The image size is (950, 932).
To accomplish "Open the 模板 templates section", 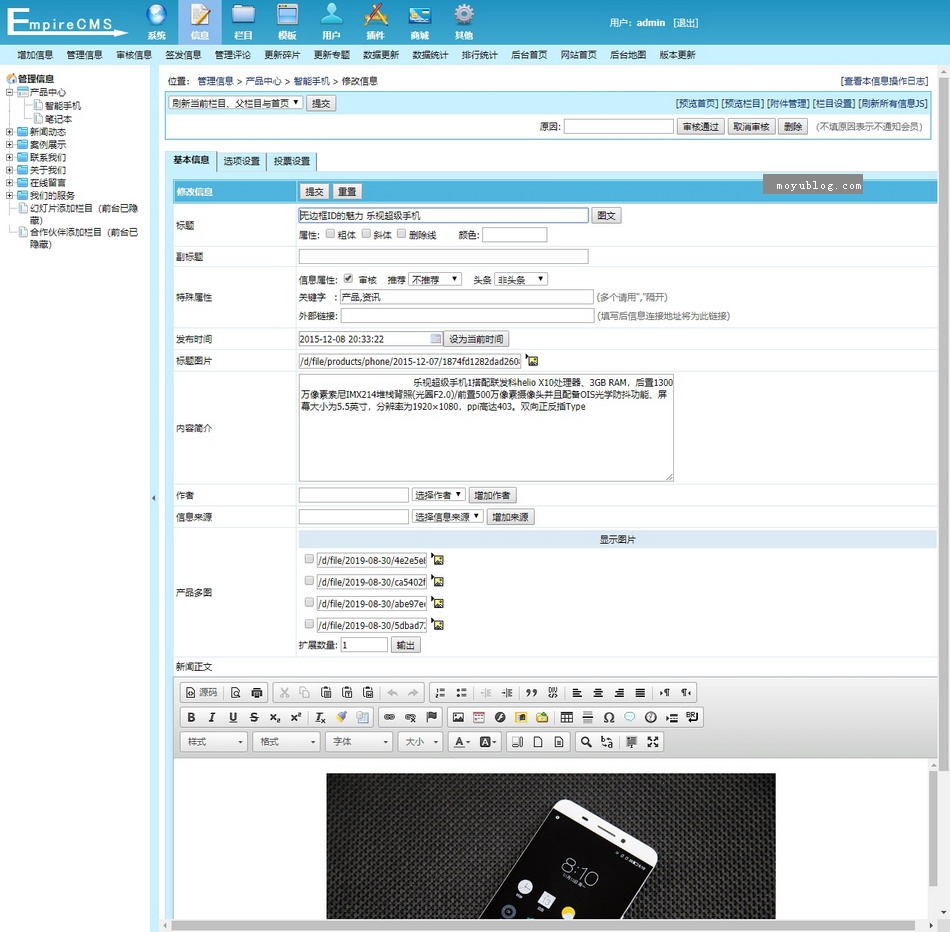I will 287,22.
